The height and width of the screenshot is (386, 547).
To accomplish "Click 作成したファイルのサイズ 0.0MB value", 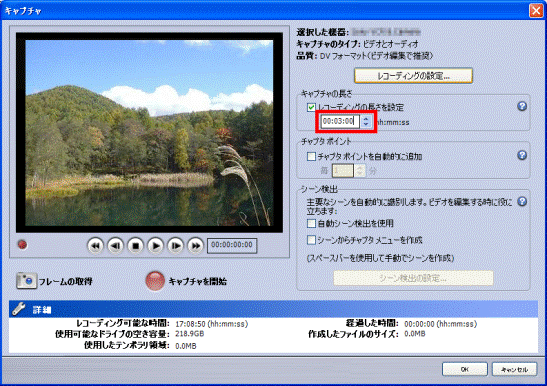I will click(x=415, y=334).
